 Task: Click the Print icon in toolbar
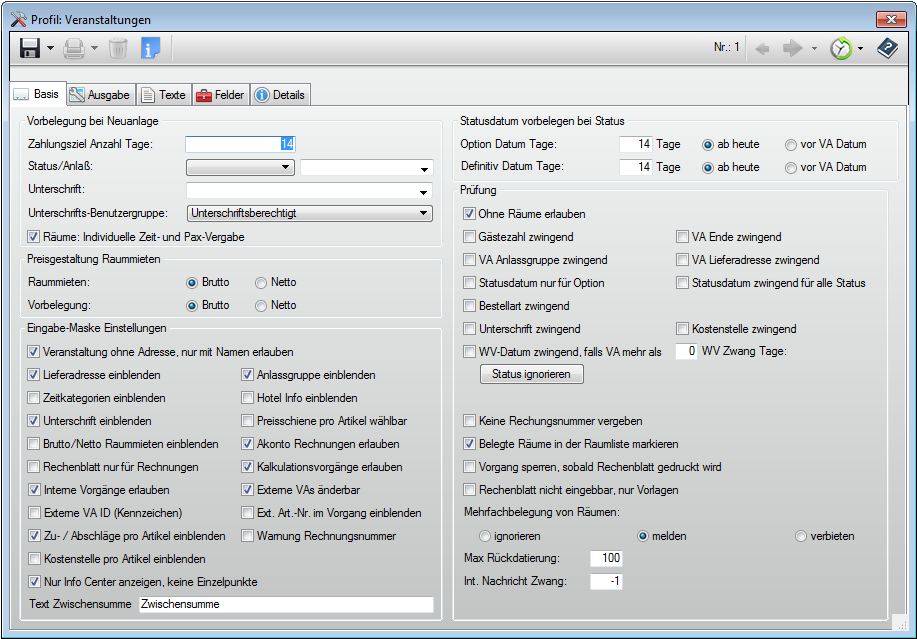point(74,48)
